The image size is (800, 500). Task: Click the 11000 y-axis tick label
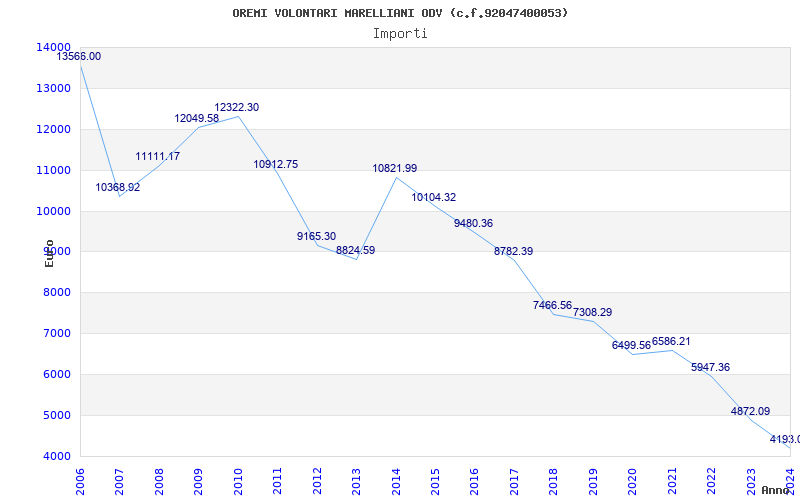click(x=53, y=170)
